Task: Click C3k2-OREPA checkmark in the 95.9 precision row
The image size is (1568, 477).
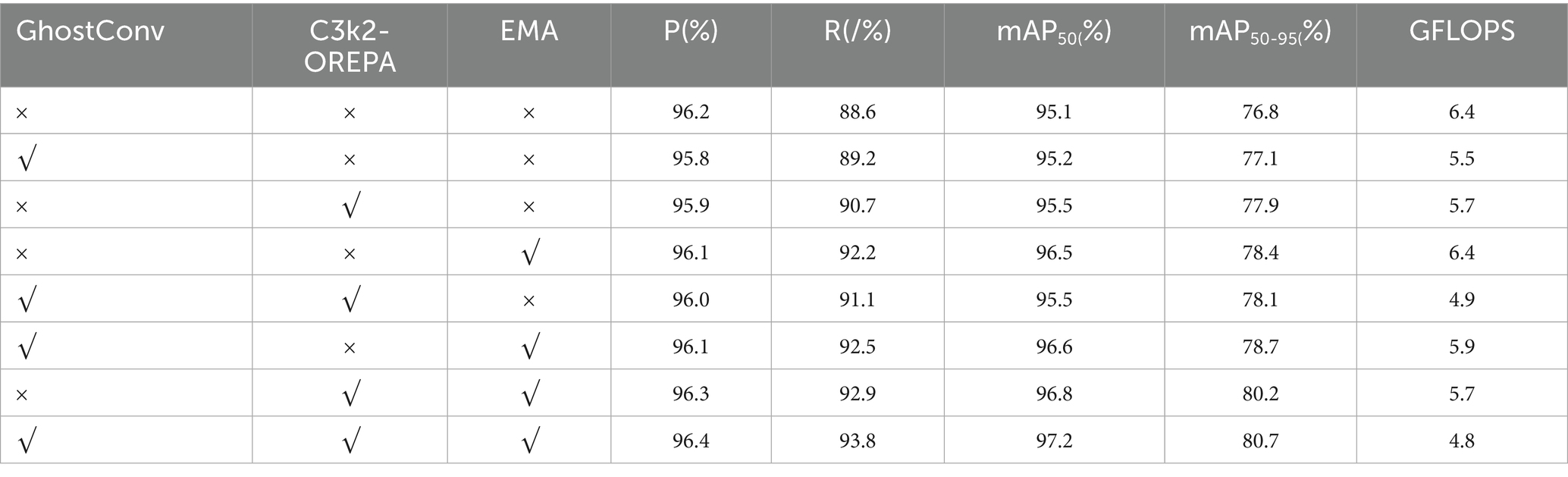Action: [350, 206]
